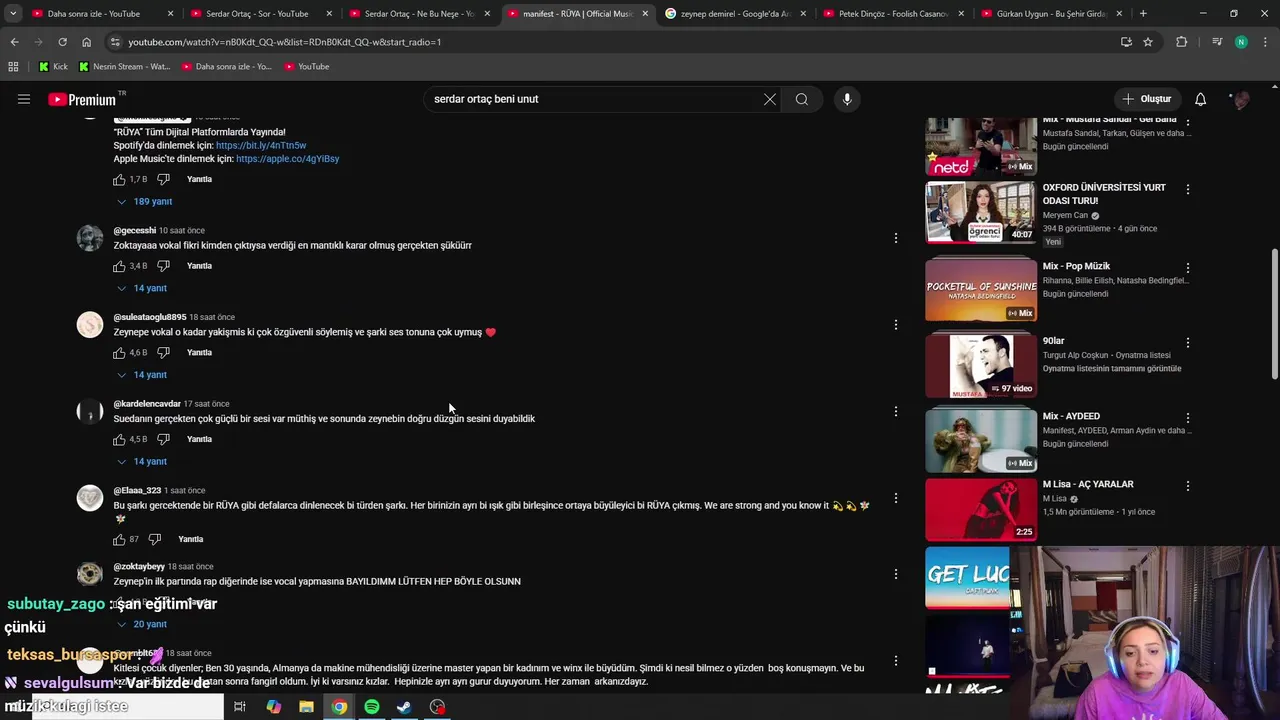Open @kardelencavdar channel name link
Image resolution: width=1280 pixels, height=720 pixels.
pyautogui.click(x=147, y=404)
